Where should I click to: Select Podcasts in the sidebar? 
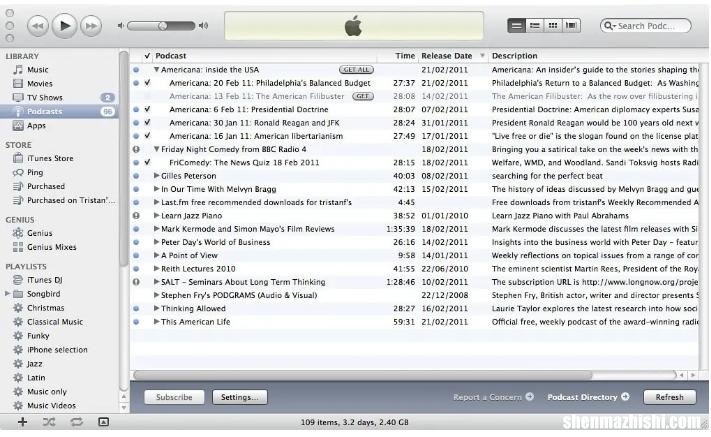click(x=59, y=112)
